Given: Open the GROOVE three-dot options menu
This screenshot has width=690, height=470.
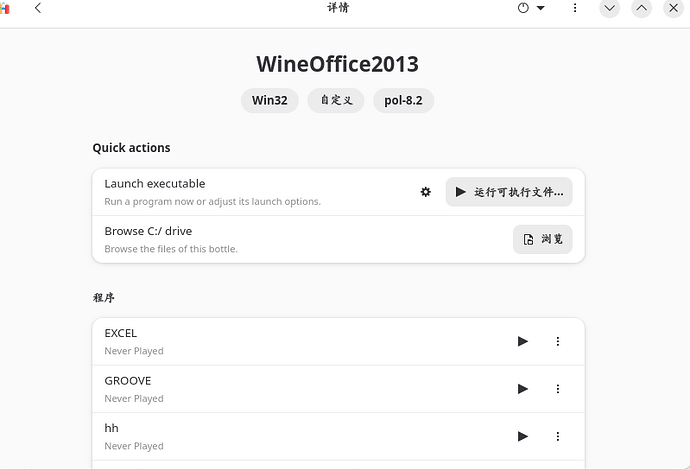Looking at the screenshot, I should (x=558, y=389).
